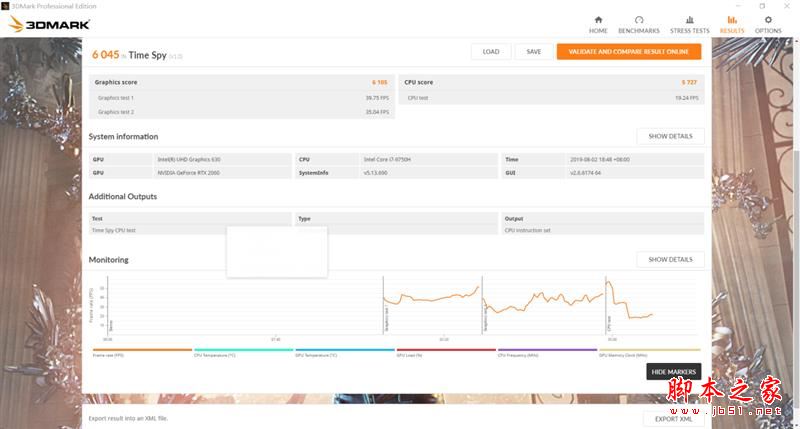This screenshot has width=800, height=429.
Task: Toggle the GPU Temperature legend line
Action: [345, 352]
